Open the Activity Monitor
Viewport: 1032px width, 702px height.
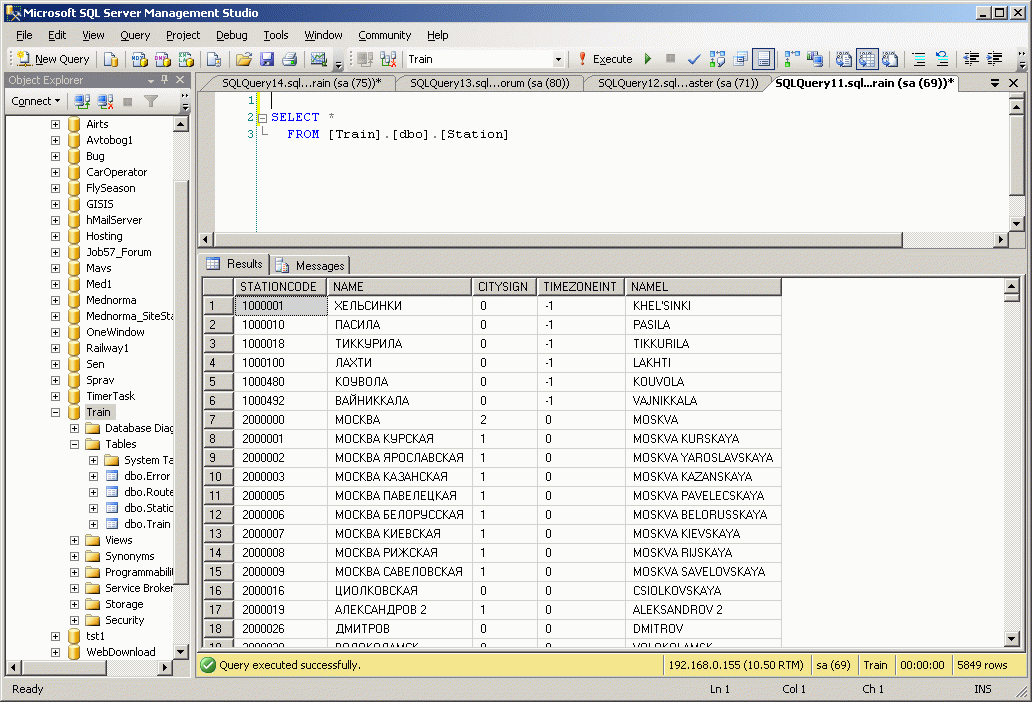point(319,59)
